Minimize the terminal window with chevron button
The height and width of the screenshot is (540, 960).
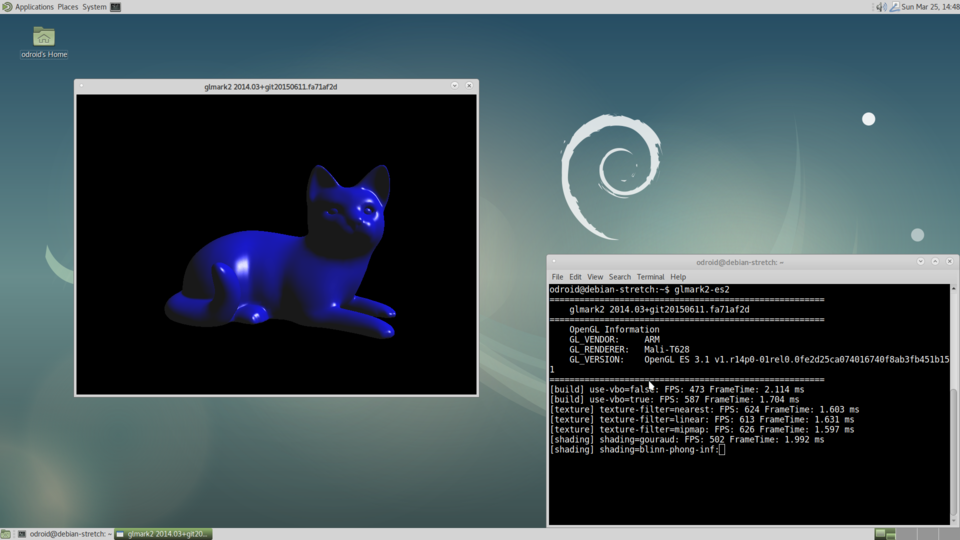point(920,261)
